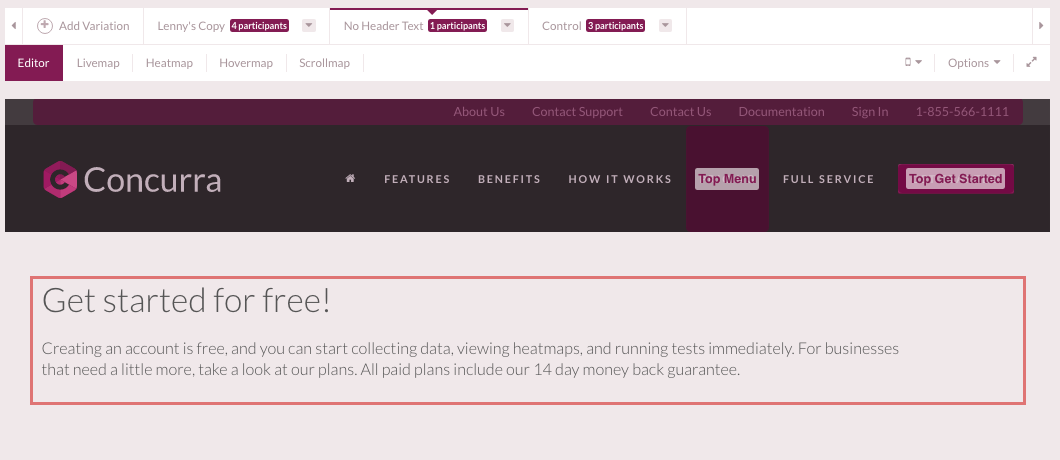The height and width of the screenshot is (460, 1060).
Task: Open the Documentation link
Action: (781, 112)
